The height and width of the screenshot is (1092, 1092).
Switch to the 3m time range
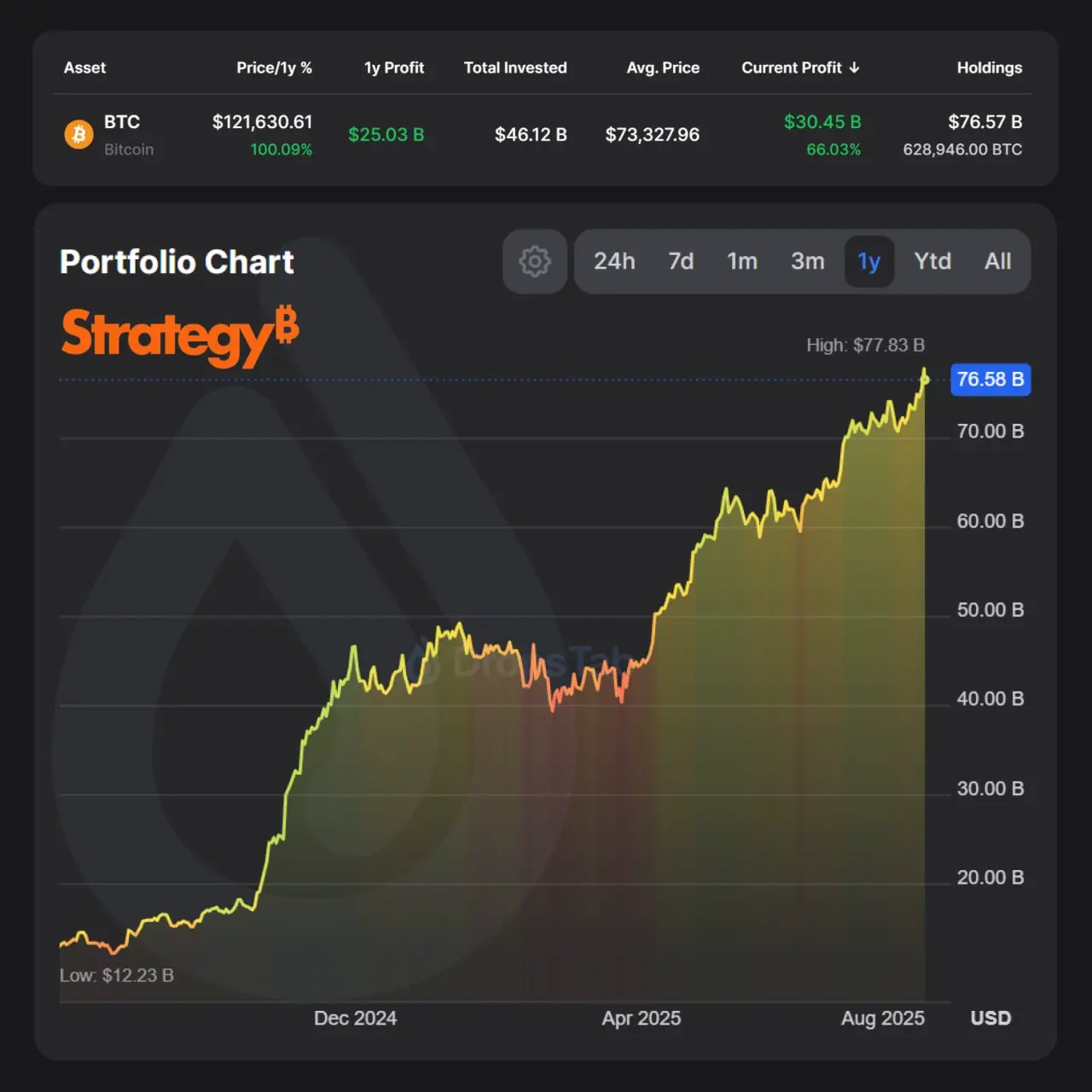click(x=808, y=261)
